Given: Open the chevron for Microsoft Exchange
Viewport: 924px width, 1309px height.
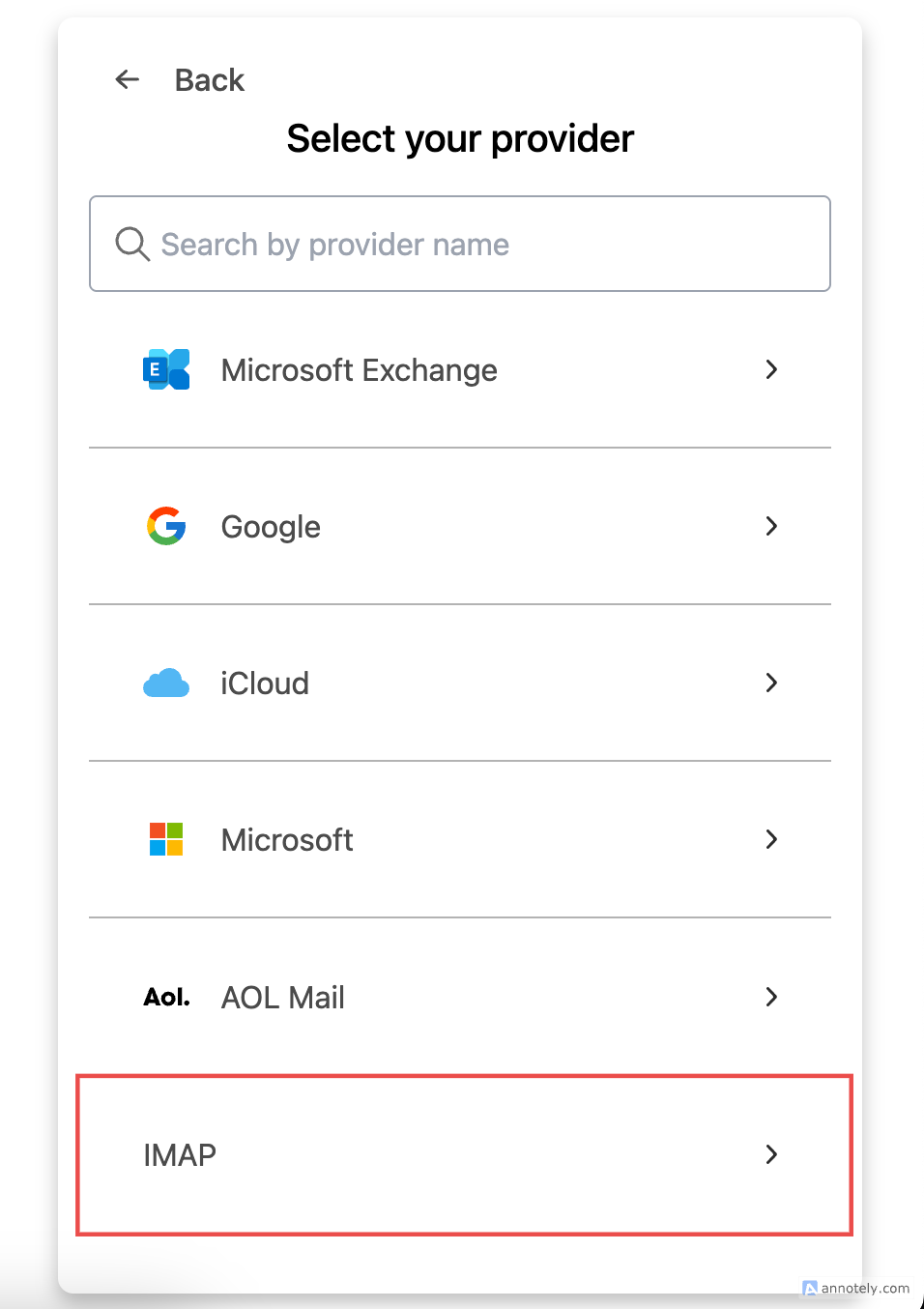Looking at the screenshot, I should 771,369.
